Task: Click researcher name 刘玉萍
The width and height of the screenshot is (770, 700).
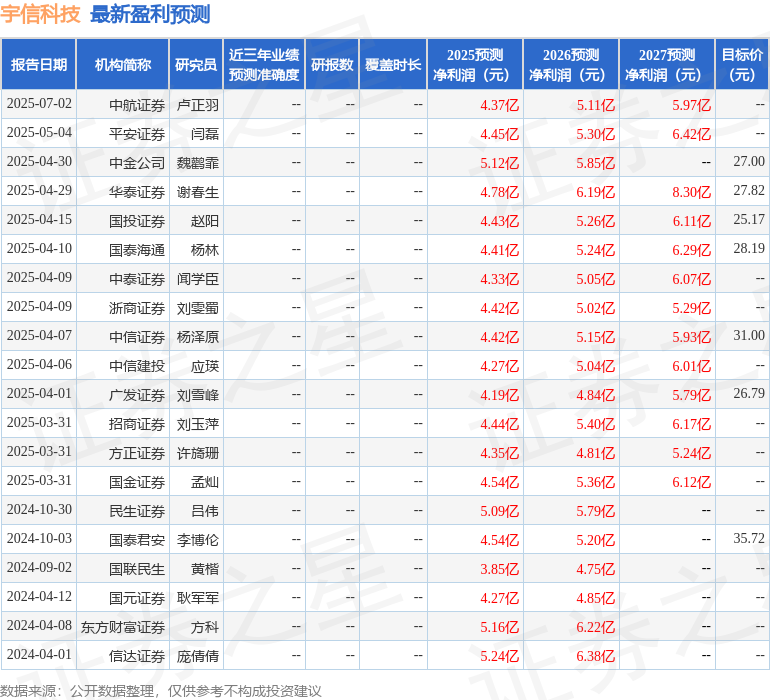Action: [197, 424]
